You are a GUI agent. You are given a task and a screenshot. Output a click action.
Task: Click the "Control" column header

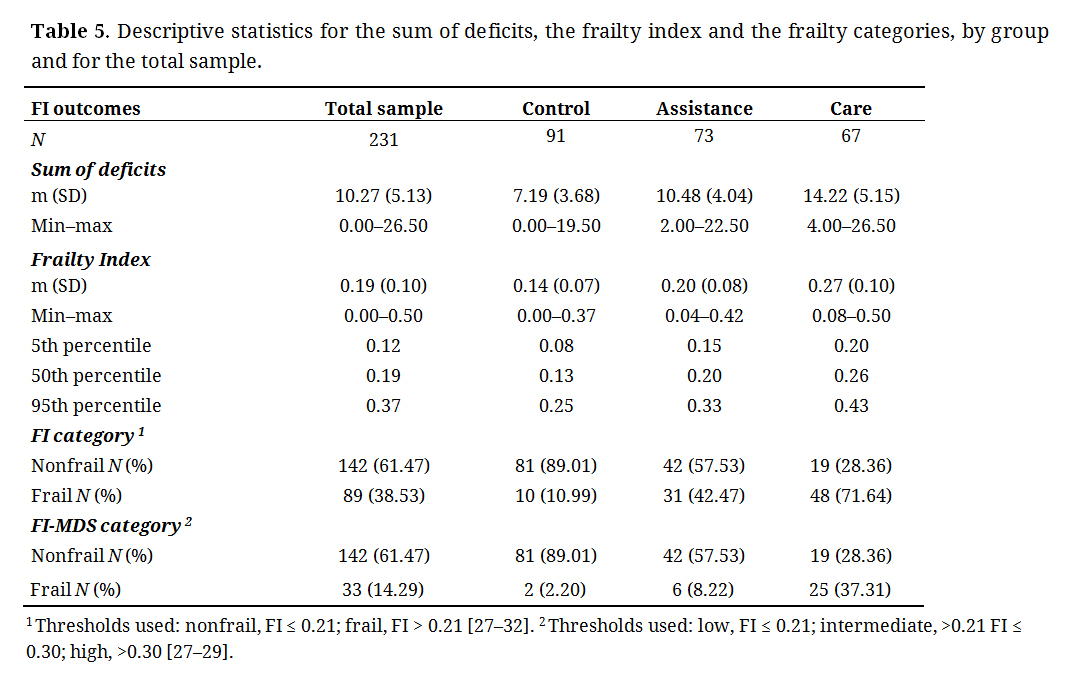[x=556, y=109]
